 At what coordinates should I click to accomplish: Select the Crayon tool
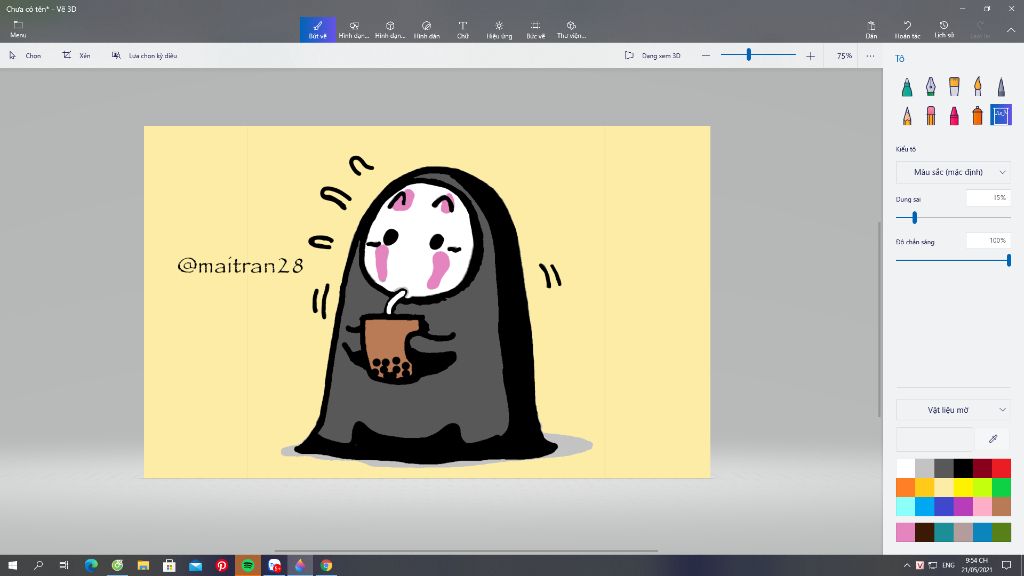(954, 116)
